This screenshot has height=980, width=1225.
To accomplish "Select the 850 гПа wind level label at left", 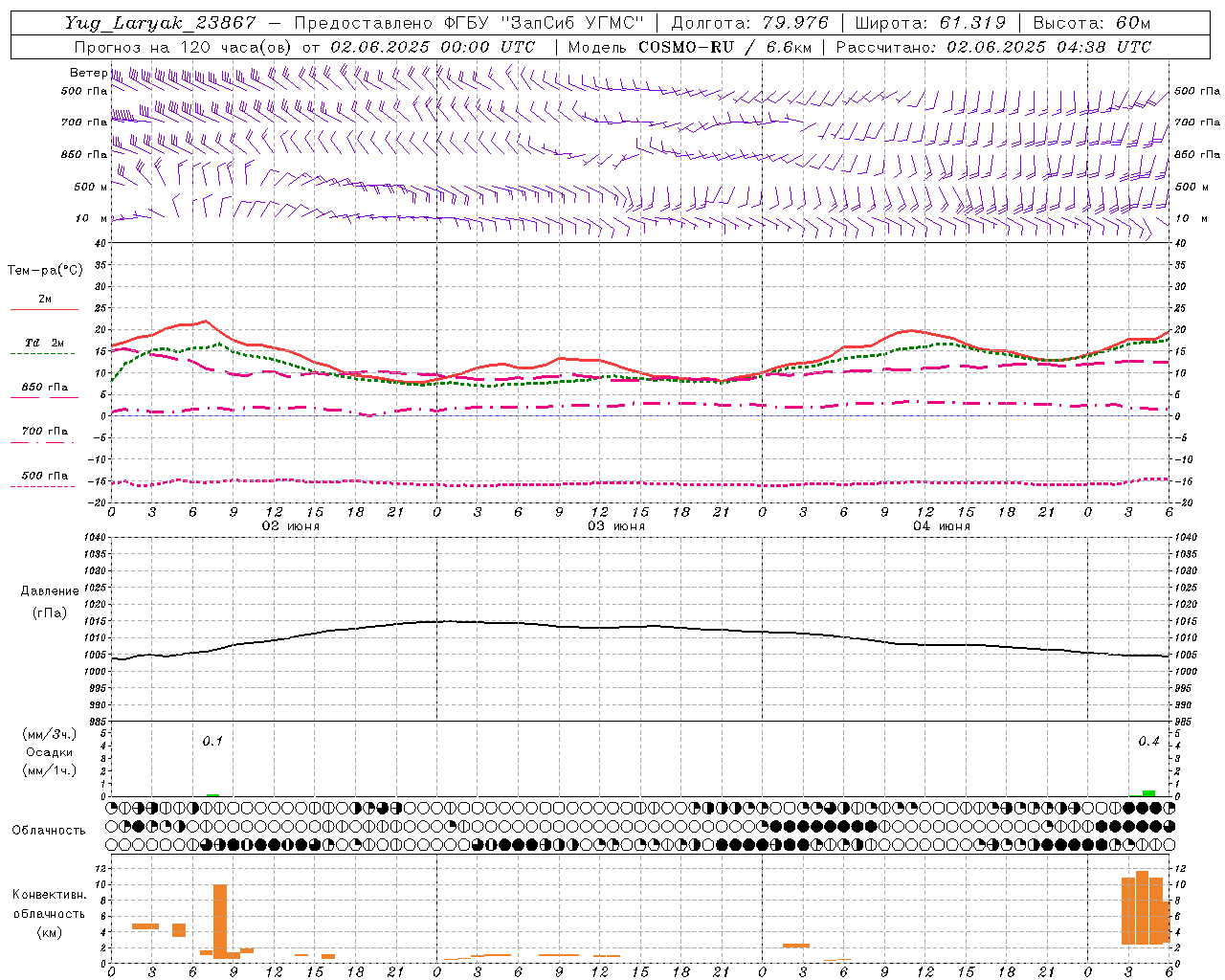I will (x=84, y=154).
